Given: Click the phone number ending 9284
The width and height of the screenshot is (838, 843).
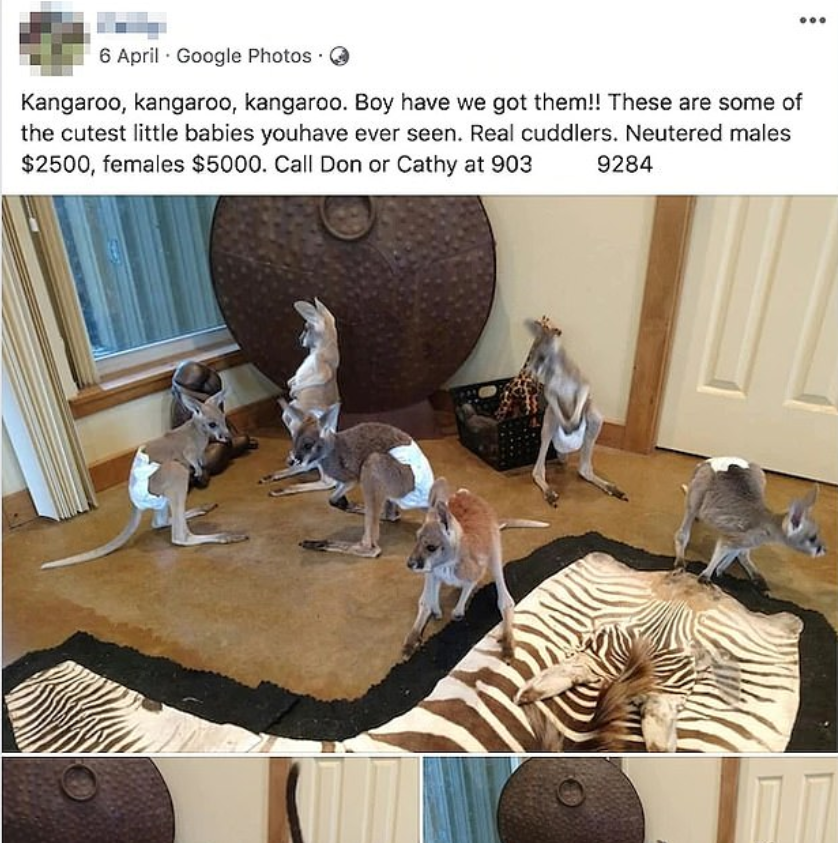Looking at the screenshot, I should pyautogui.click(x=625, y=164).
